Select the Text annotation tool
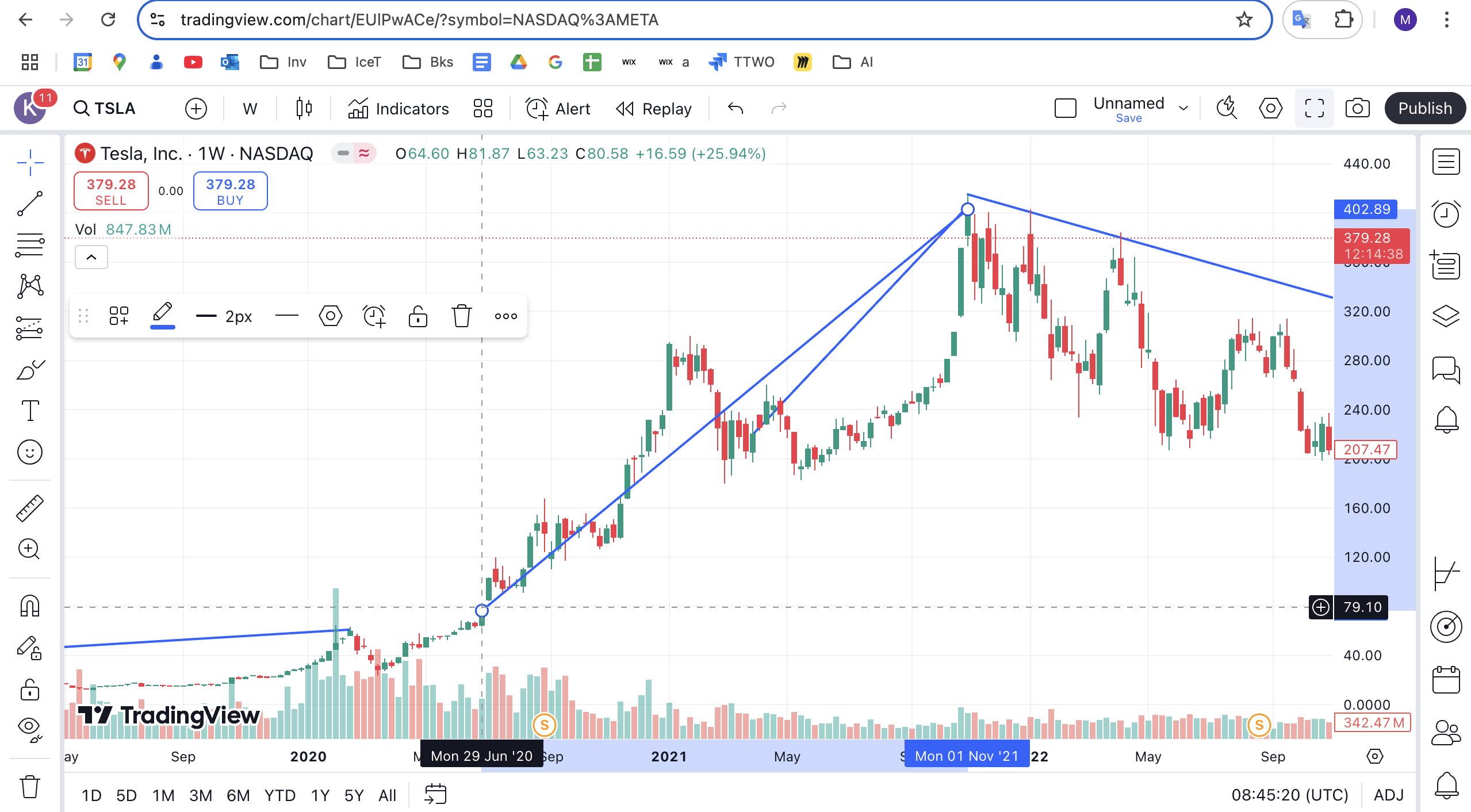 30,411
